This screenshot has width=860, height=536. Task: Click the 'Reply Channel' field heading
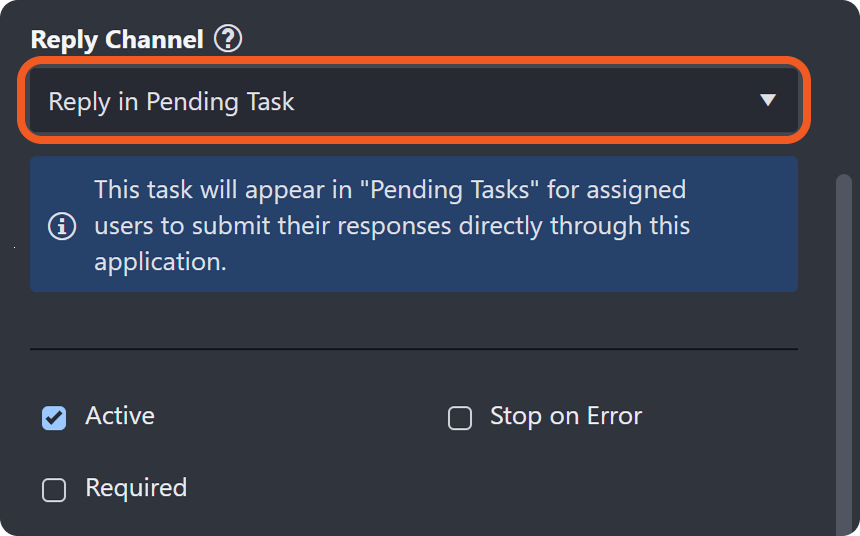pyautogui.click(x=117, y=40)
